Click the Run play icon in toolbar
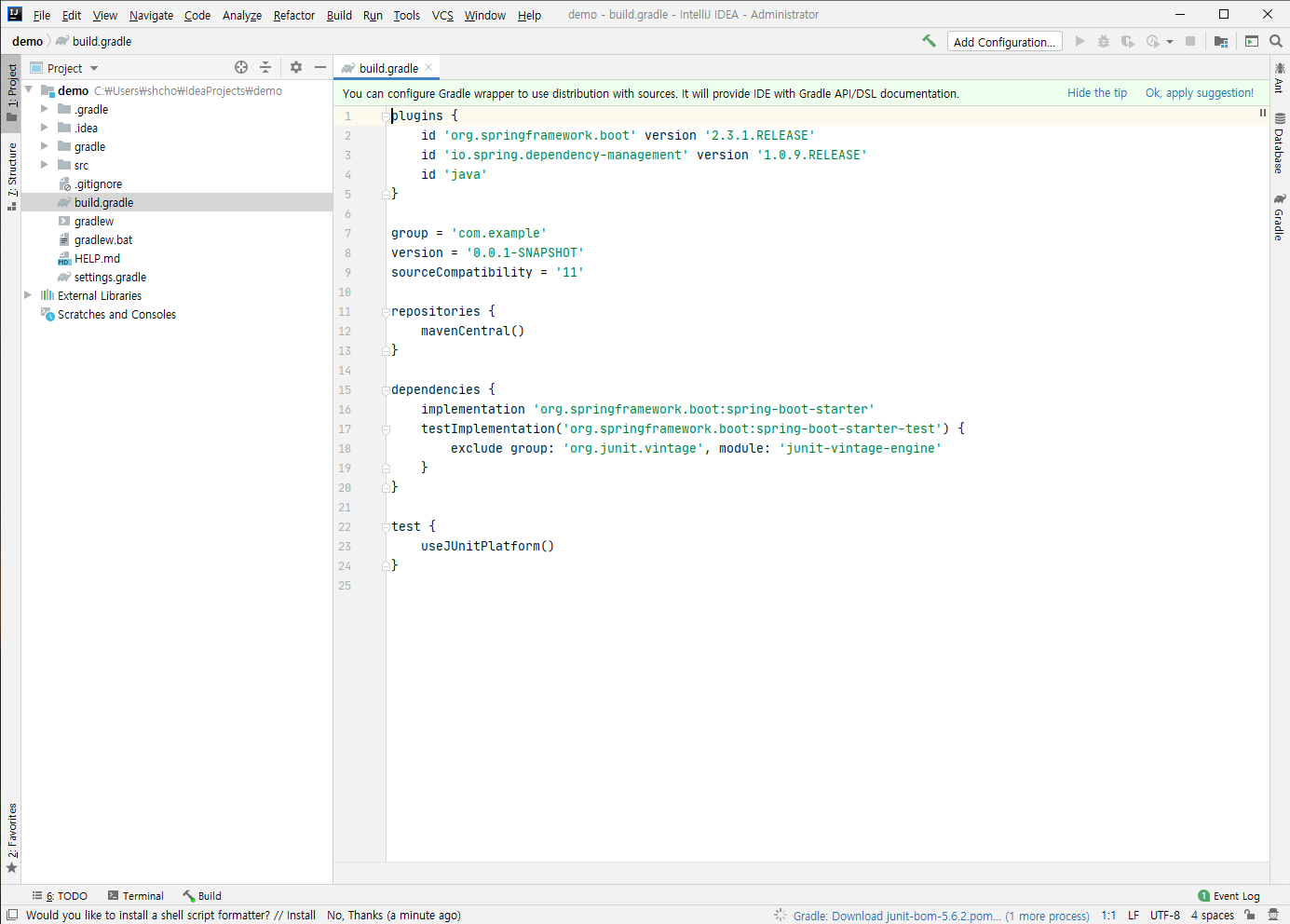Image resolution: width=1290 pixels, height=924 pixels. tap(1080, 41)
